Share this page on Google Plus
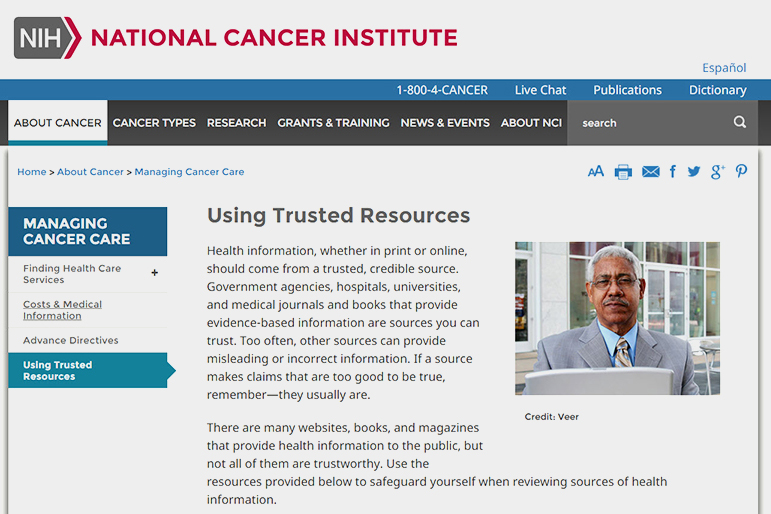 pyautogui.click(x=717, y=172)
